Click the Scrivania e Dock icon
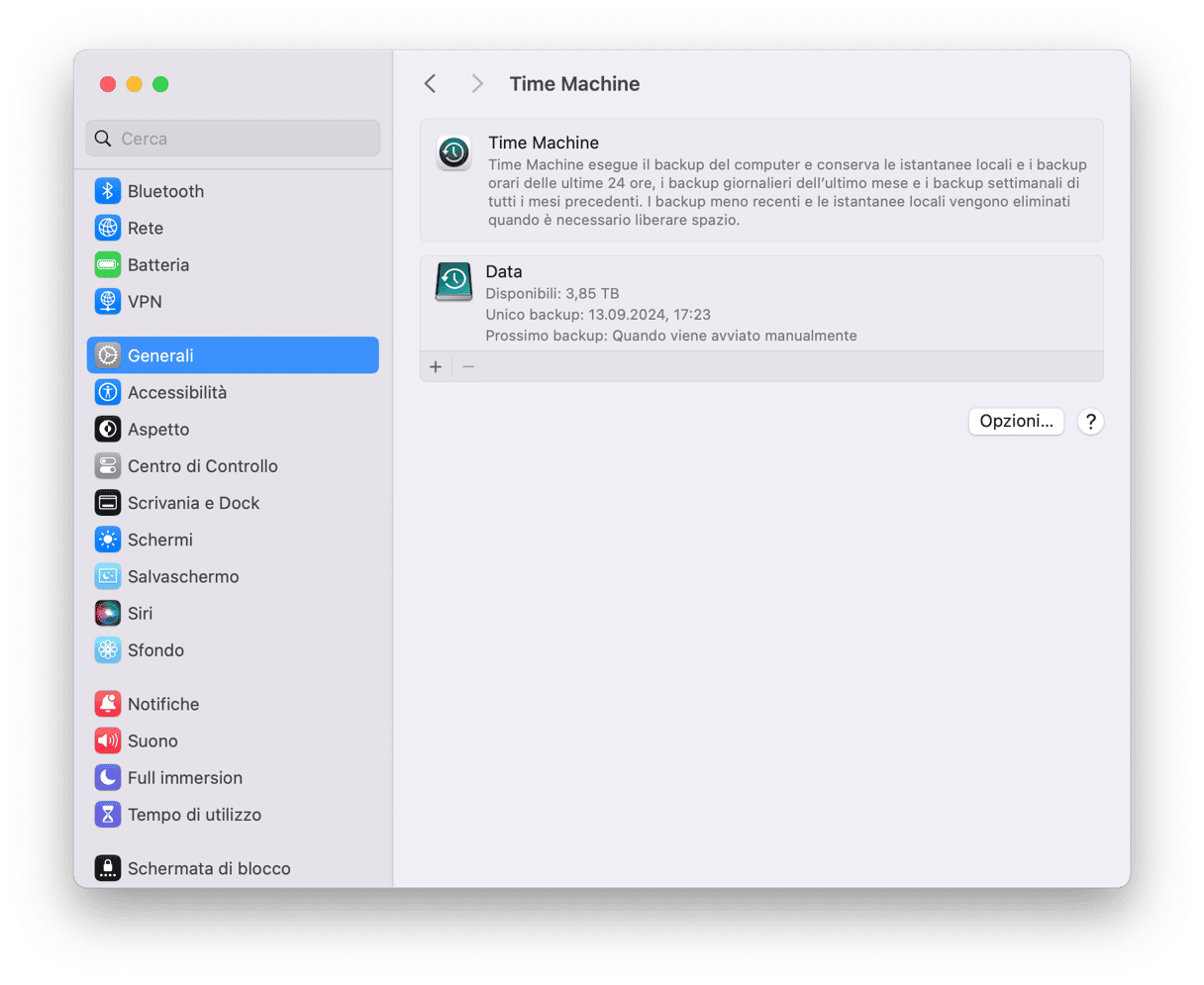 pyautogui.click(x=108, y=503)
